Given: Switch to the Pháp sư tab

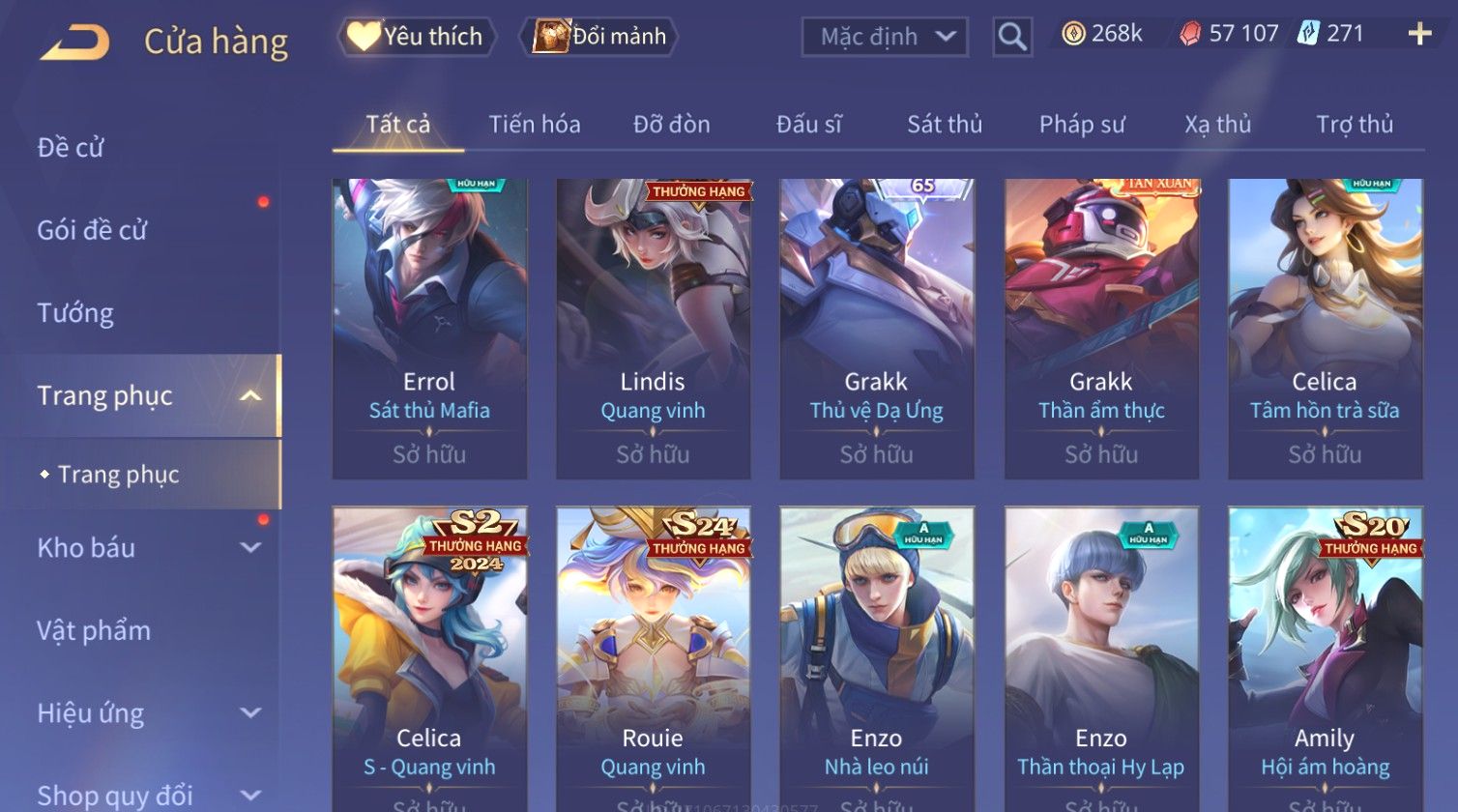Looking at the screenshot, I should (x=1082, y=124).
